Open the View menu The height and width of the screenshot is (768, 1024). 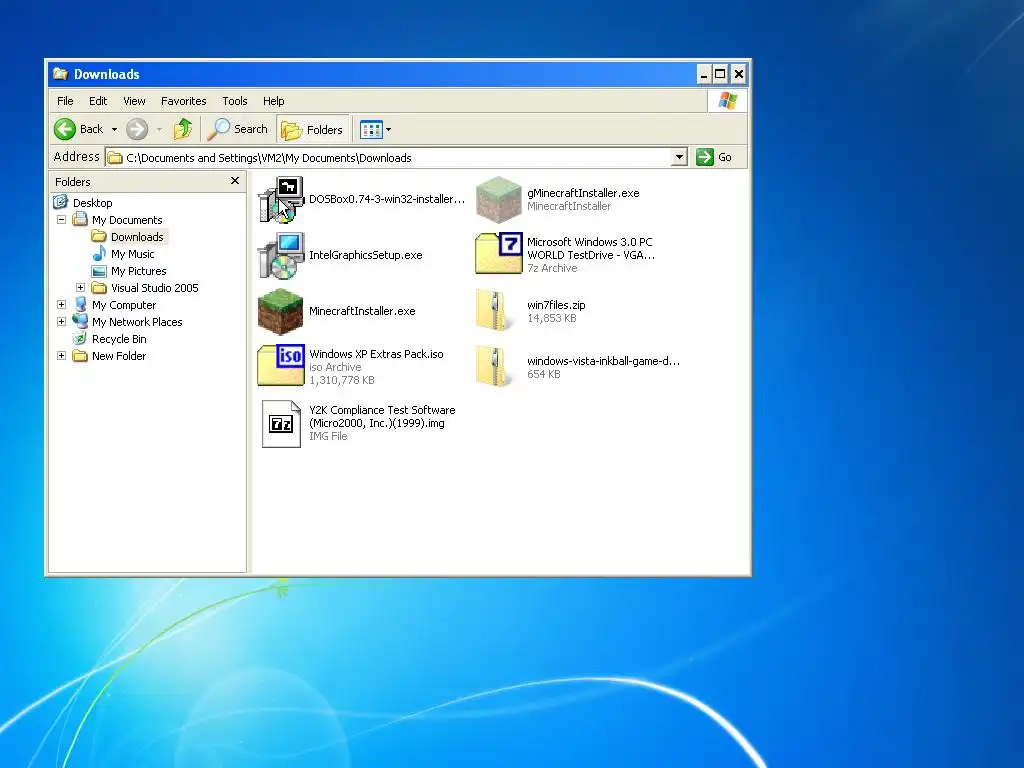[x=135, y=101]
